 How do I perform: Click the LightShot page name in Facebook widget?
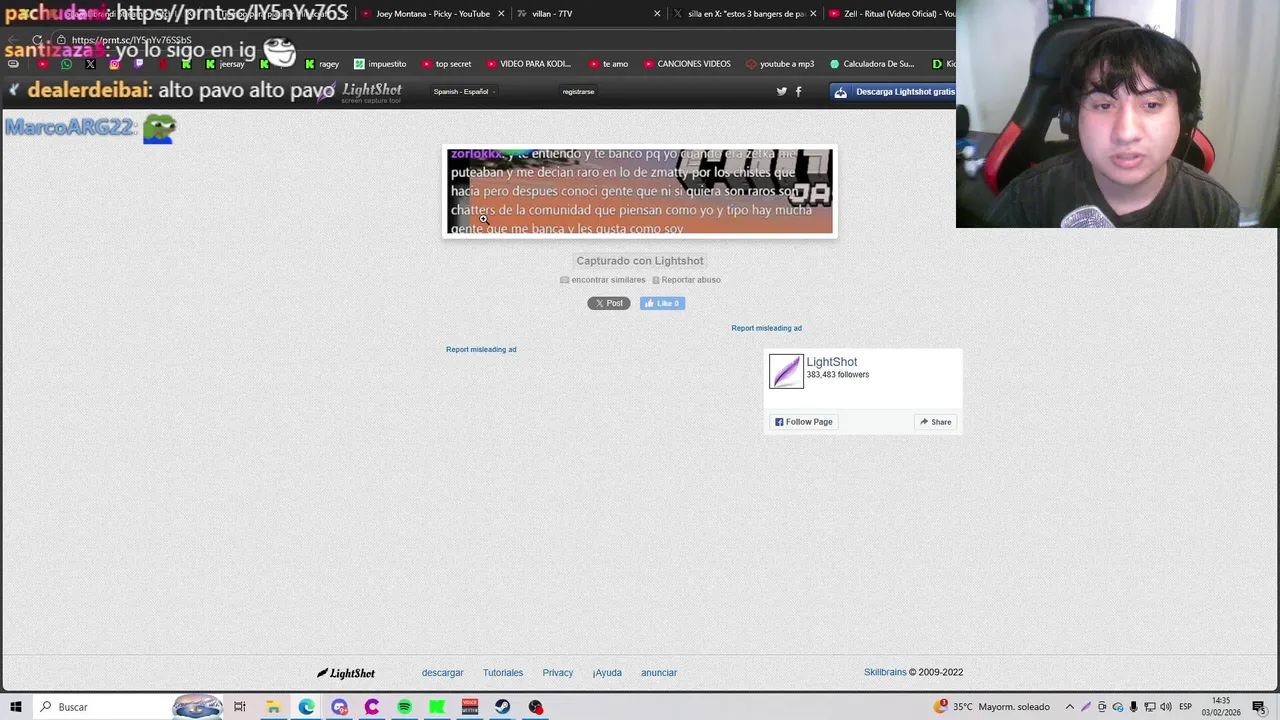point(832,362)
